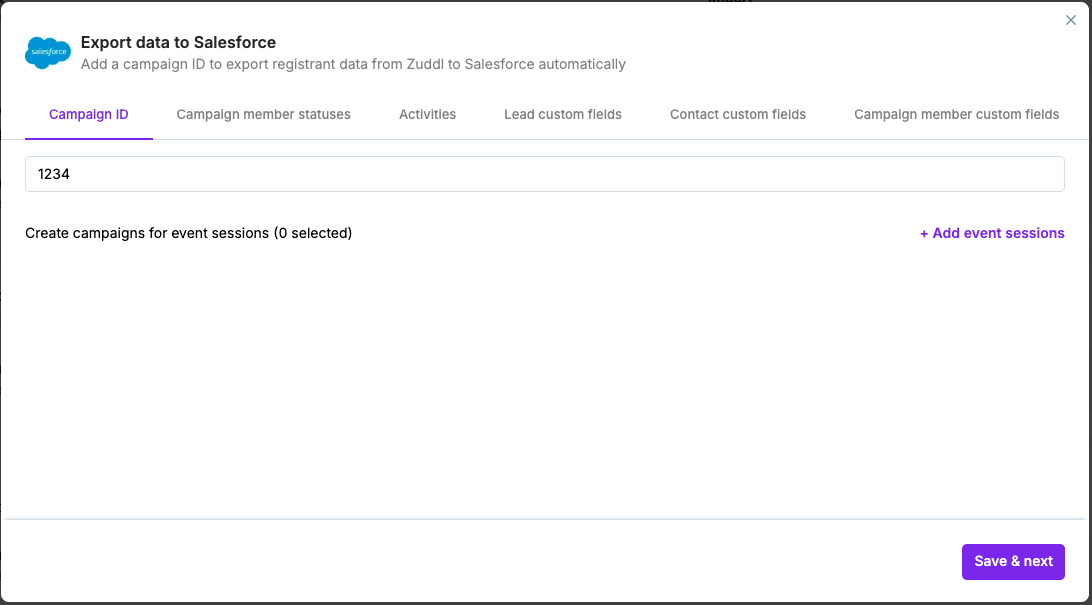The image size is (1092, 605).
Task: Close the Export data dialog
Action: click(x=1071, y=20)
